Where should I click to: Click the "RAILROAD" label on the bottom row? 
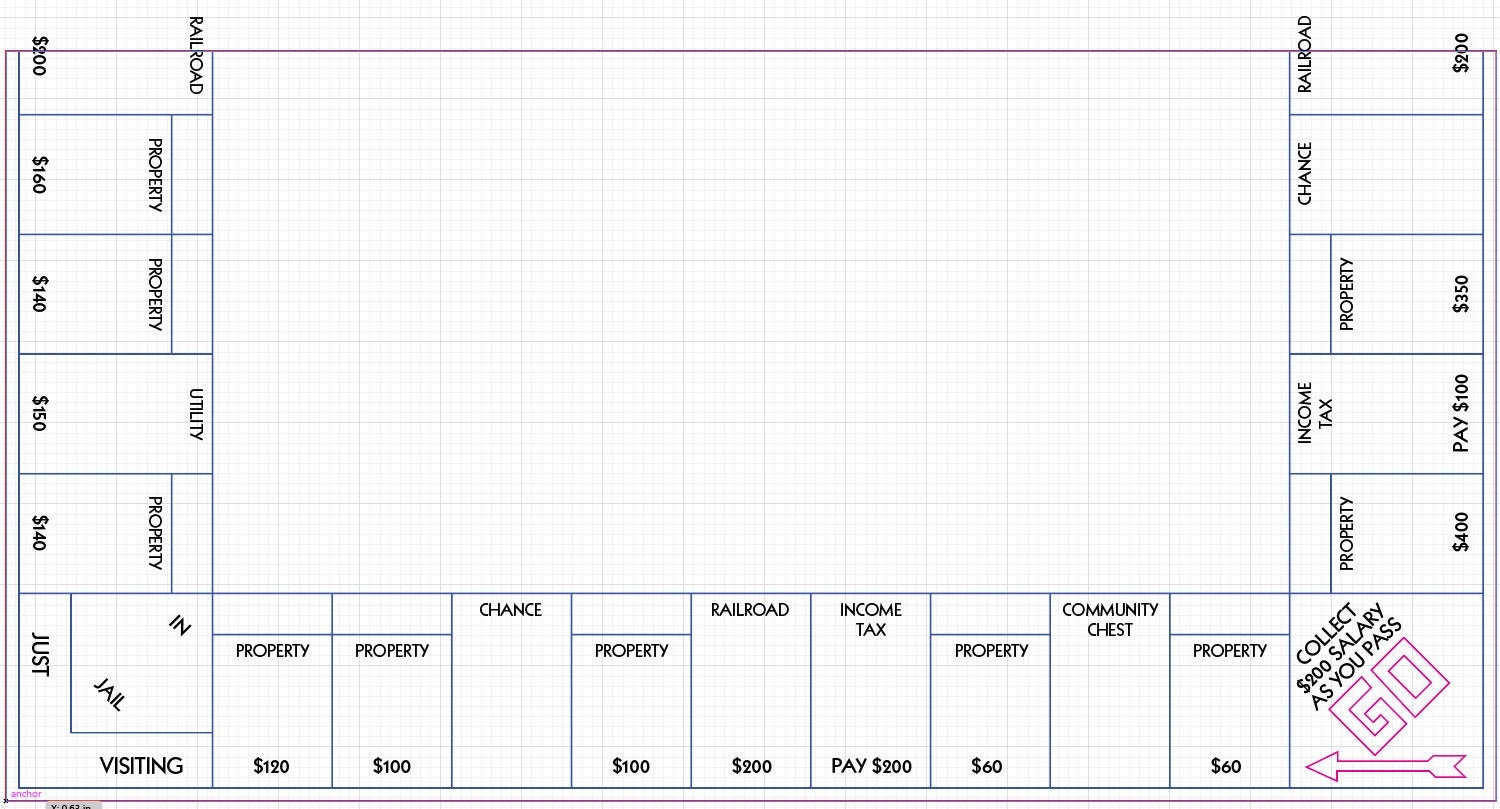pos(750,610)
